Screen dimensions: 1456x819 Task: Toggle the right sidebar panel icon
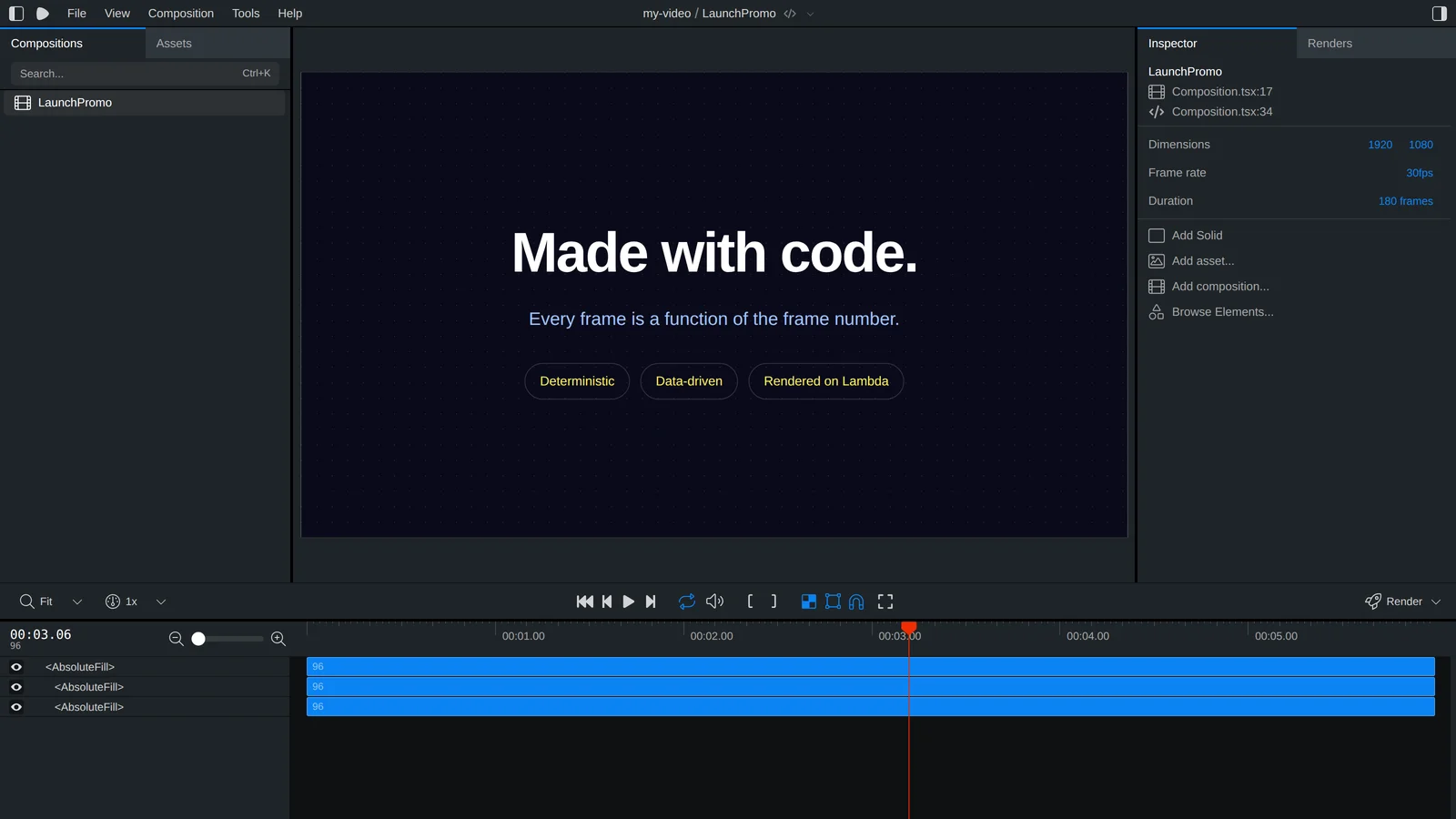coord(1440,14)
